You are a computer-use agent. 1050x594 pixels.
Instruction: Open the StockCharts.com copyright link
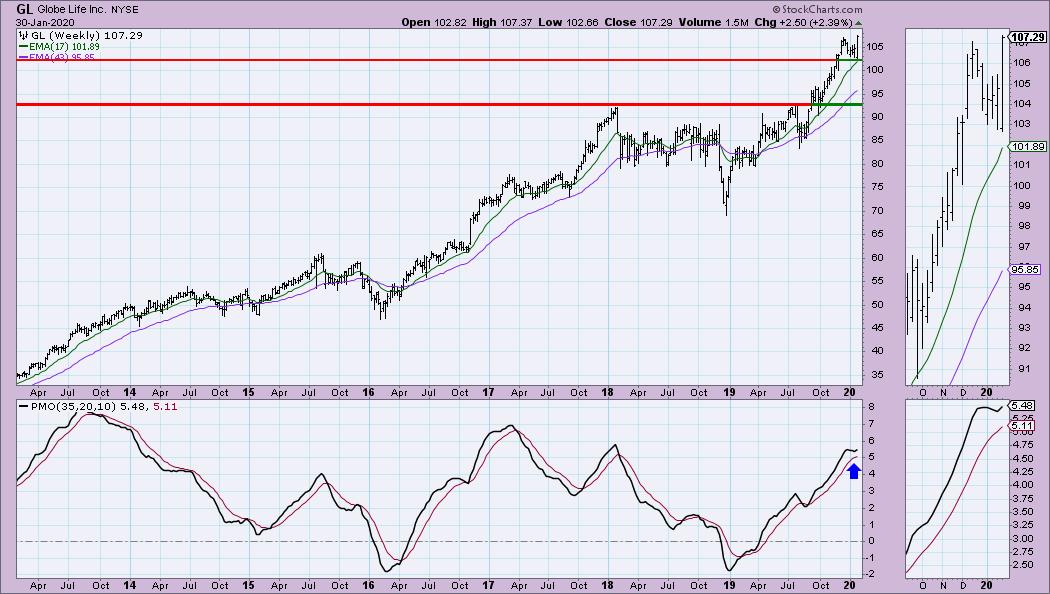[817, 9]
